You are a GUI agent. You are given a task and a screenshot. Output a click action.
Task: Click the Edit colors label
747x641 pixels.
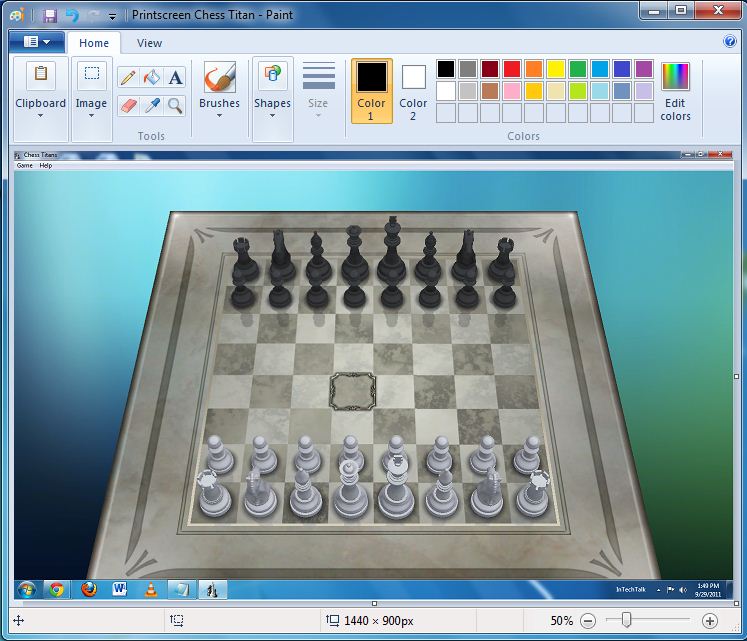pos(675,110)
